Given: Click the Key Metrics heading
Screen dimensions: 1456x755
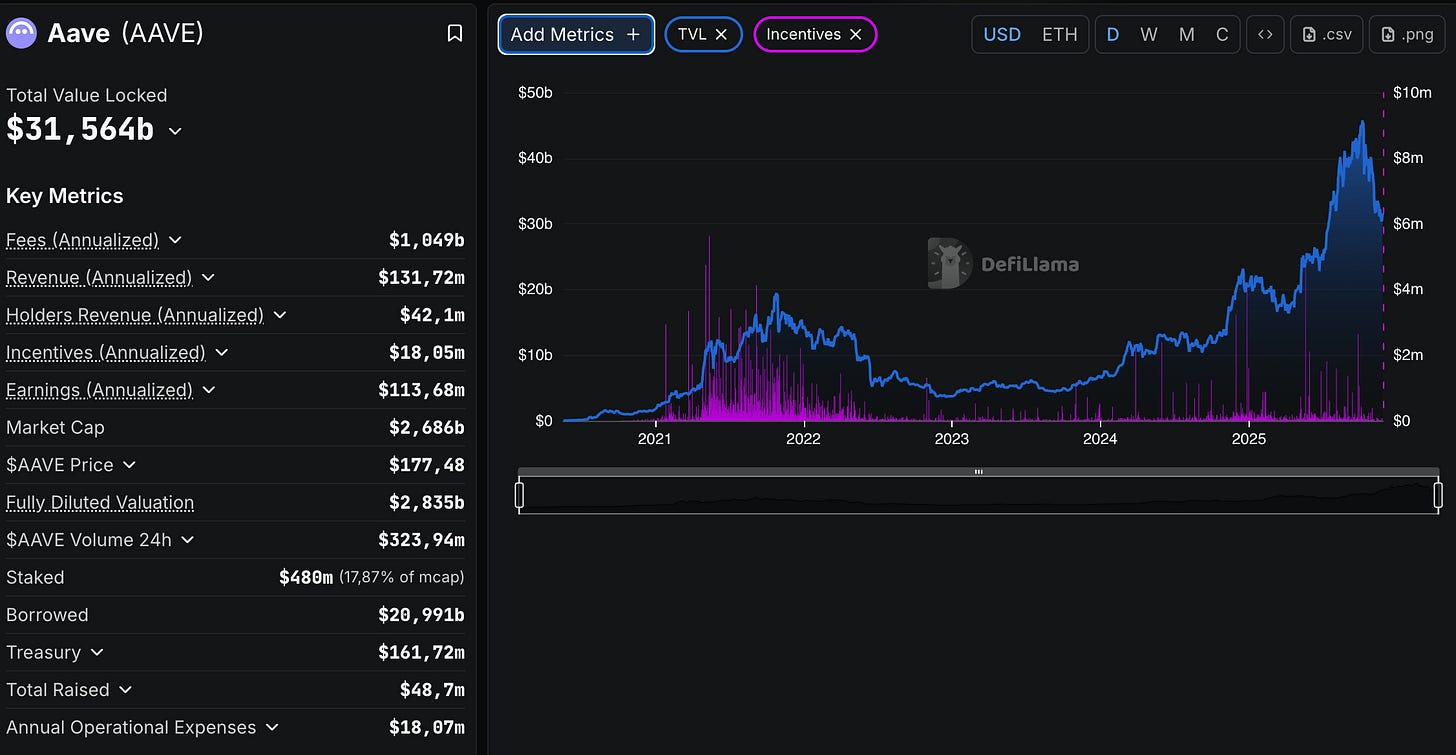Looking at the screenshot, I should tap(65, 196).
